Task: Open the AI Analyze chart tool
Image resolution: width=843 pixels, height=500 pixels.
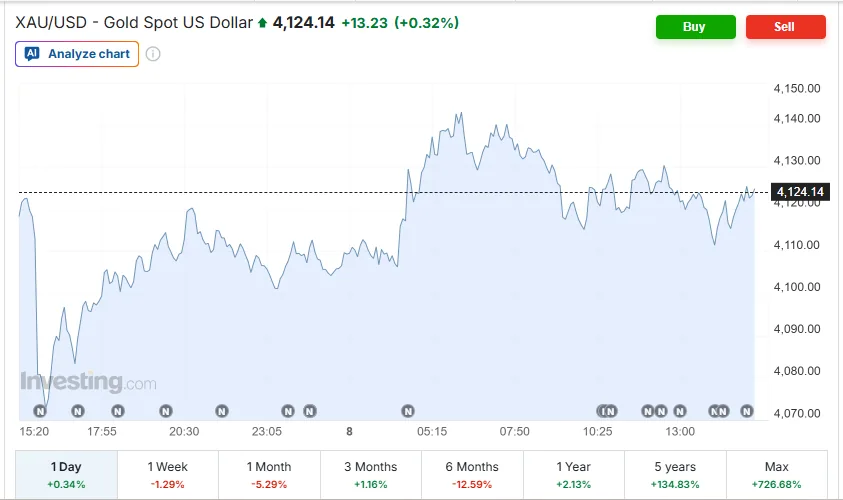Action: pos(77,54)
